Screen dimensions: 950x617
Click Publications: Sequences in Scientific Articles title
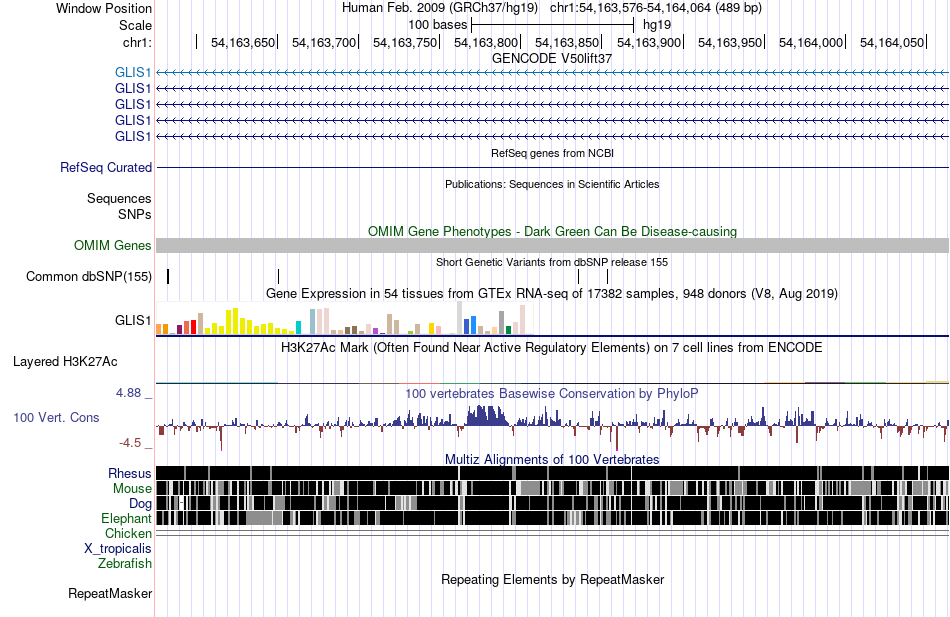(552, 184)
